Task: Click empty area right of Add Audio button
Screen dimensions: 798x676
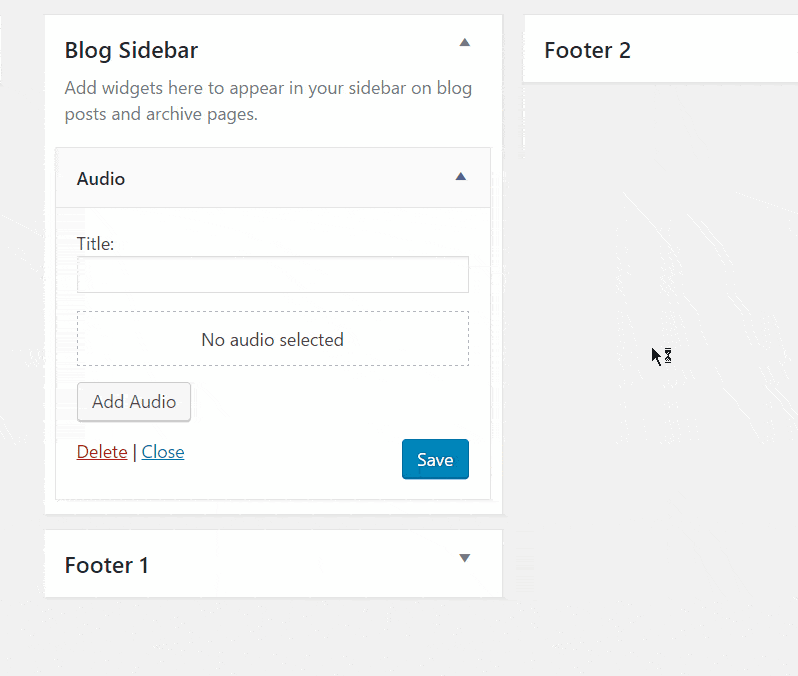Action: pos(330,402)
